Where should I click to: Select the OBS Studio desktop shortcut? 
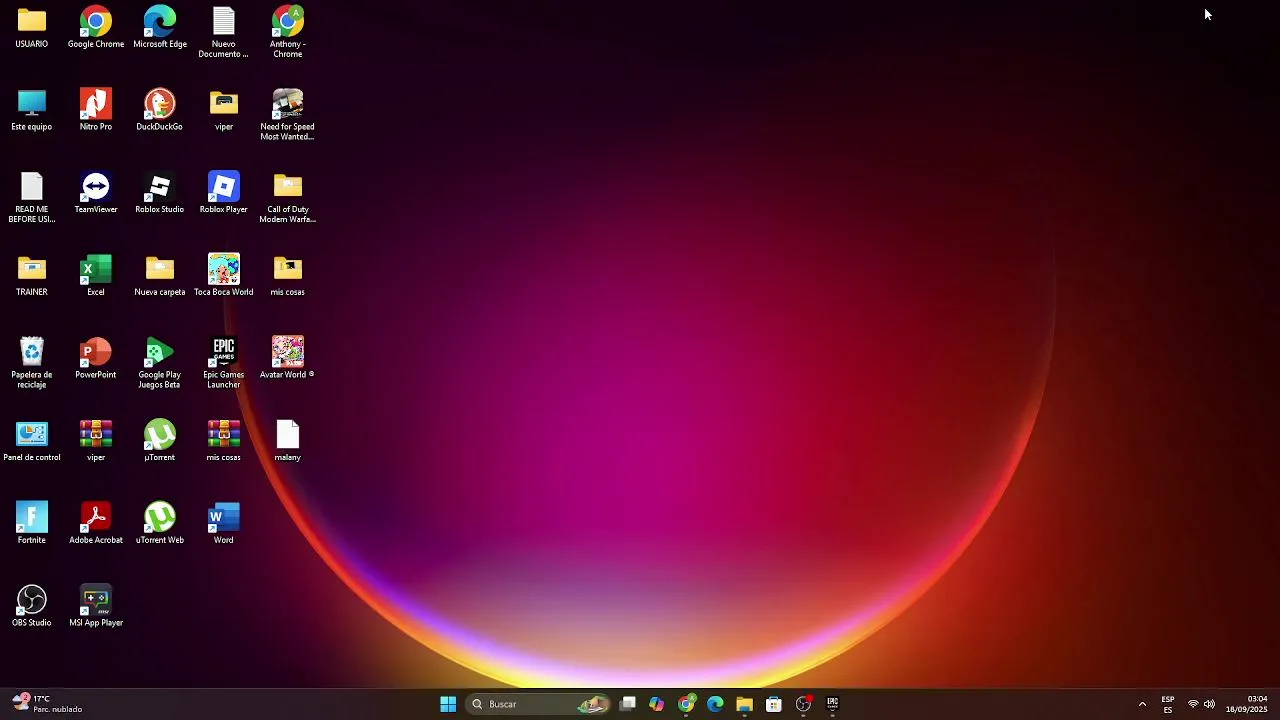click(31, 607)
